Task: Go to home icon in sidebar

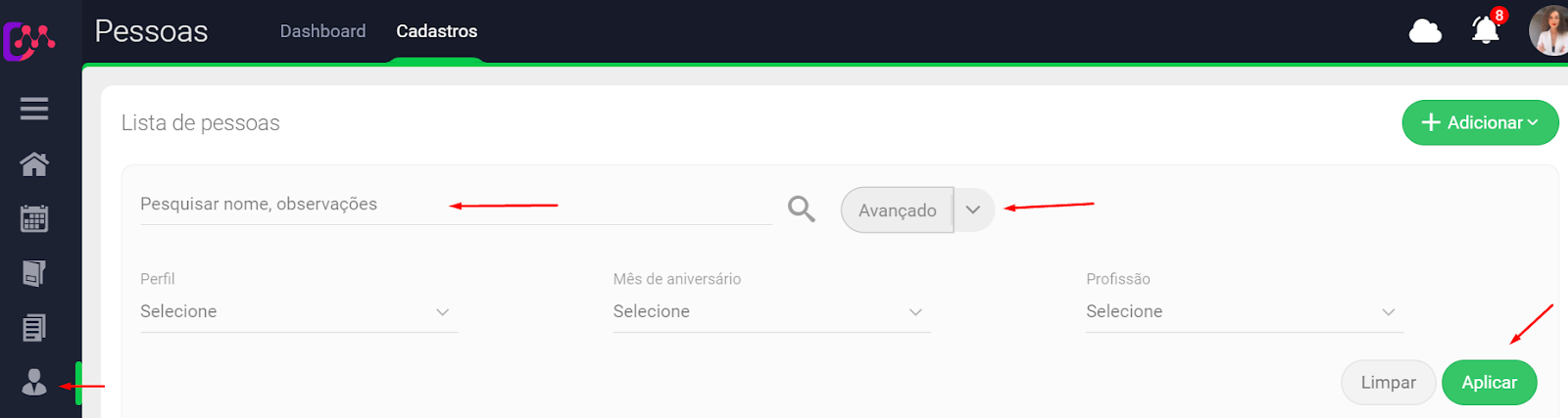Action: tap(34, 163)
